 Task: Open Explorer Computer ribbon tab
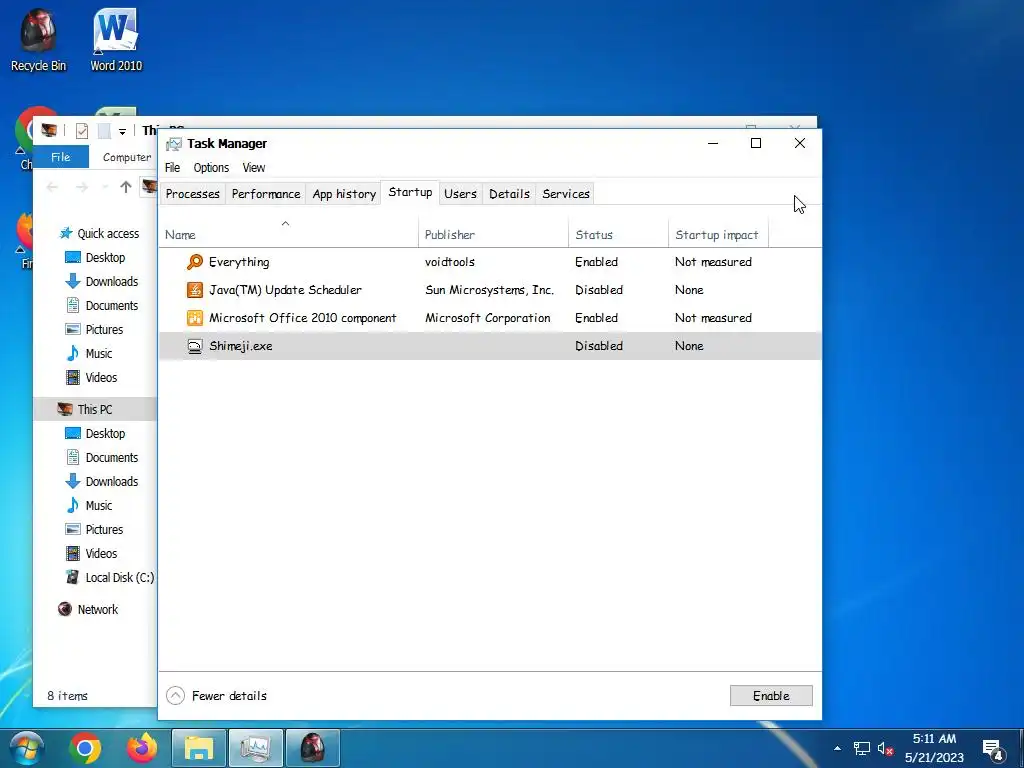pos(127,157)
